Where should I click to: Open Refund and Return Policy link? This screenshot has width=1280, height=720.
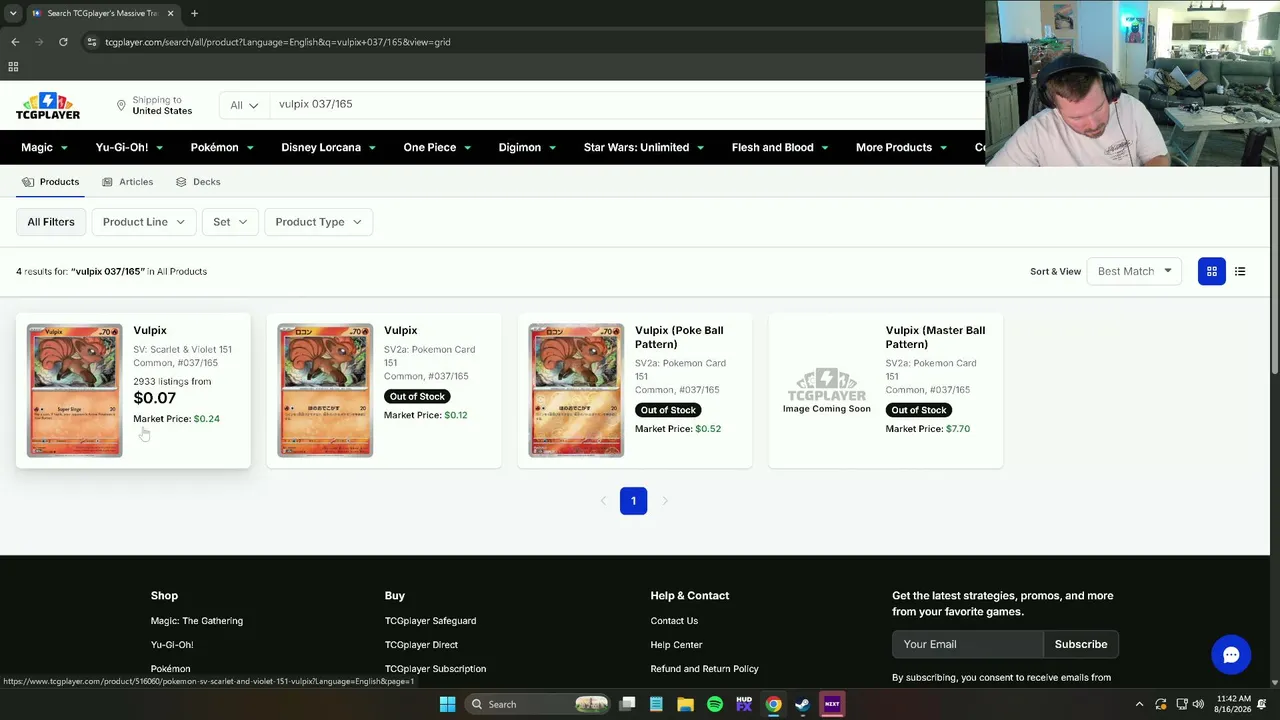point(704,669)
